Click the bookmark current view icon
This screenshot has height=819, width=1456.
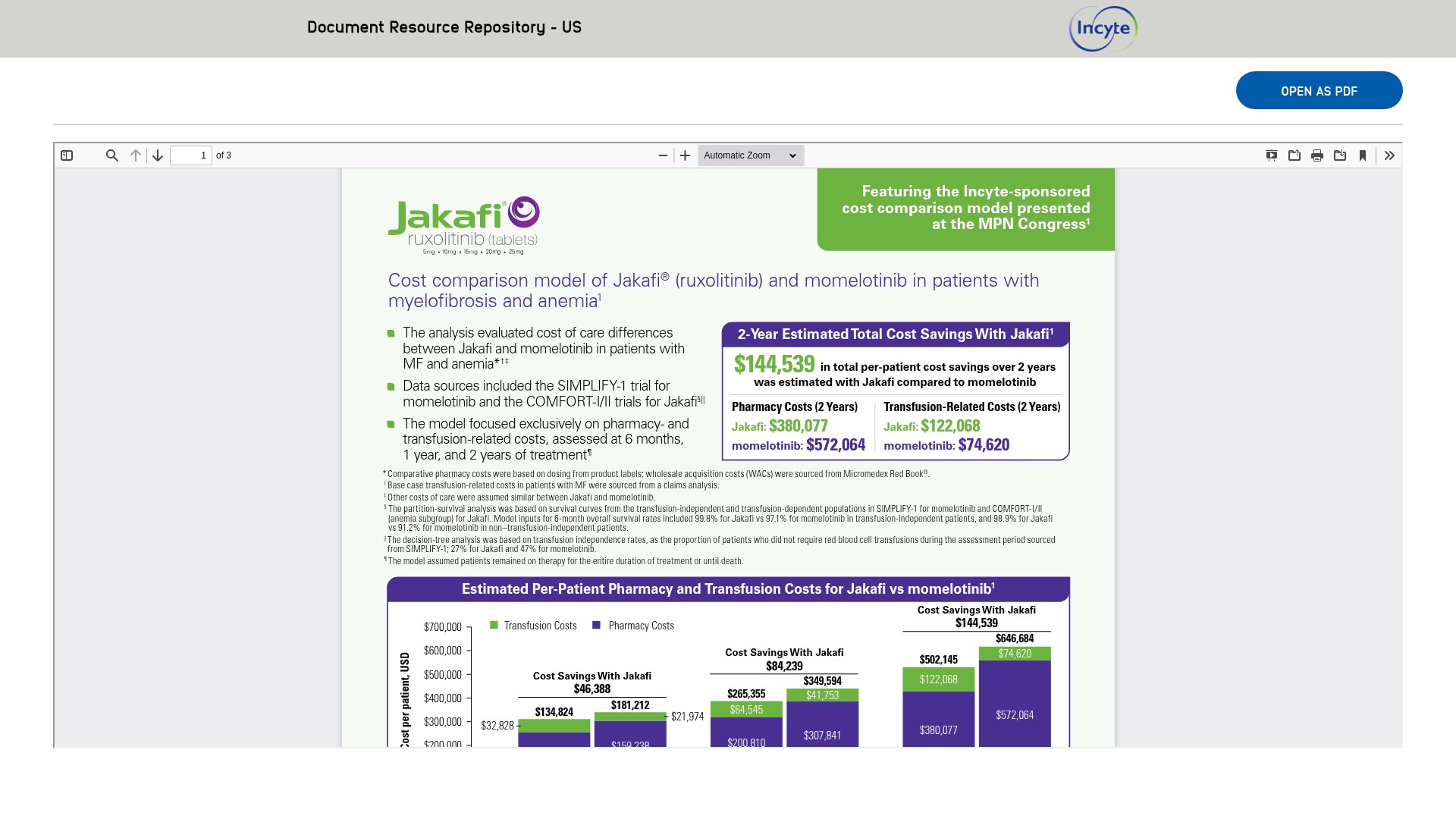(x=1363, y=155)
